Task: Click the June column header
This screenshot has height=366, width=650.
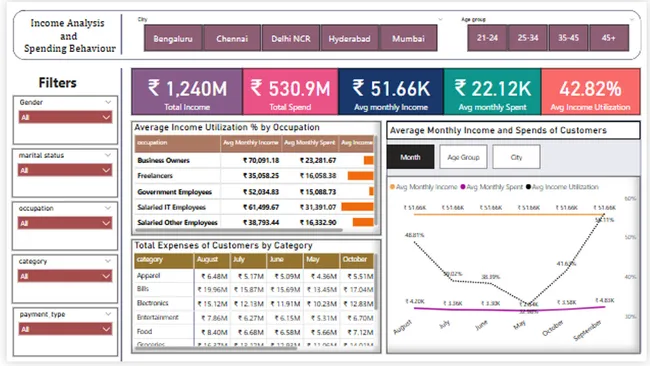Action: pyautogui.click(x=285, y=260)
